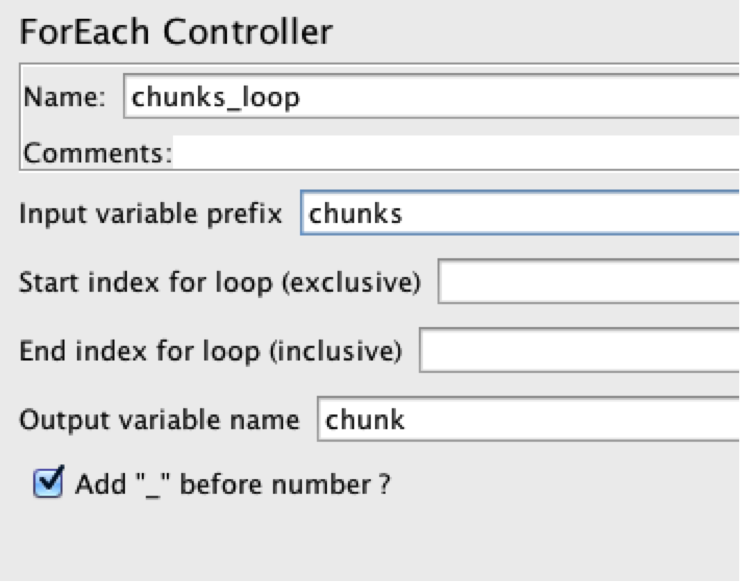Click the ForEach Controller heading

coord(176,32)
